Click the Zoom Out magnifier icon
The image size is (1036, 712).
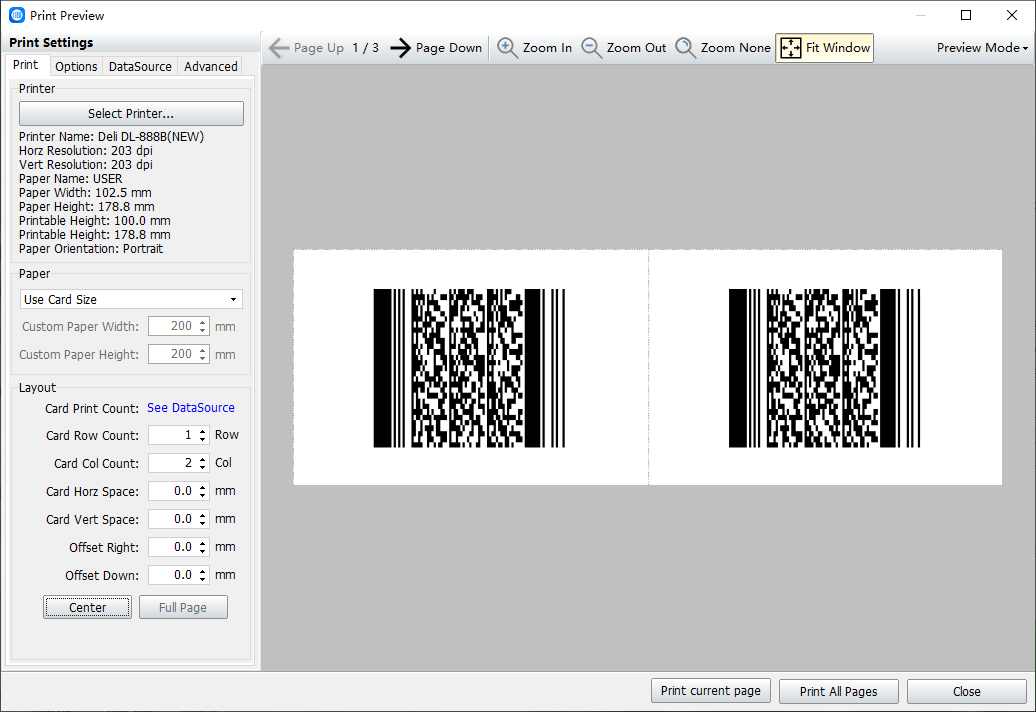591,48
